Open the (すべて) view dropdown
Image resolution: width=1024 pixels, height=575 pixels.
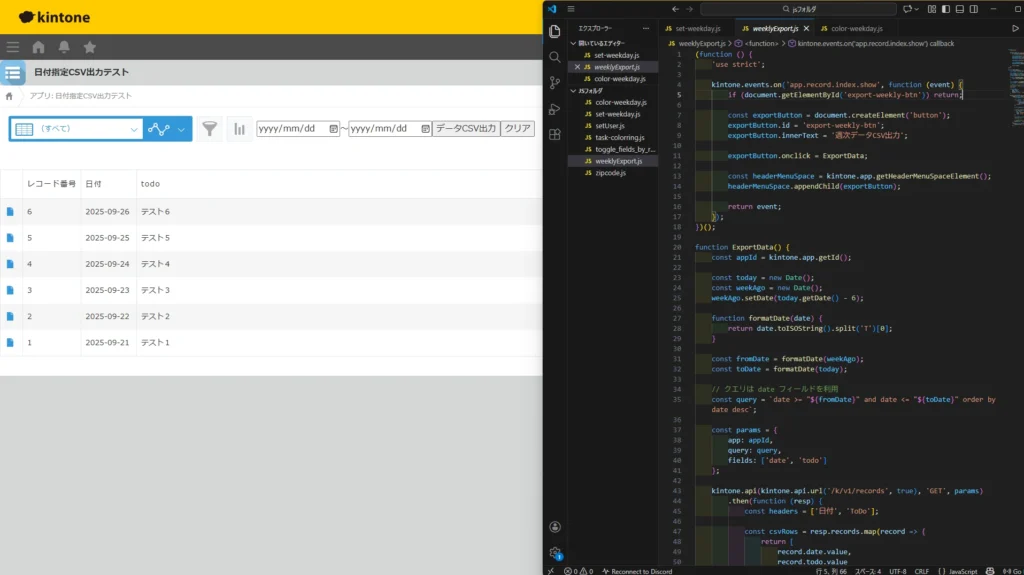coord(76,129)
